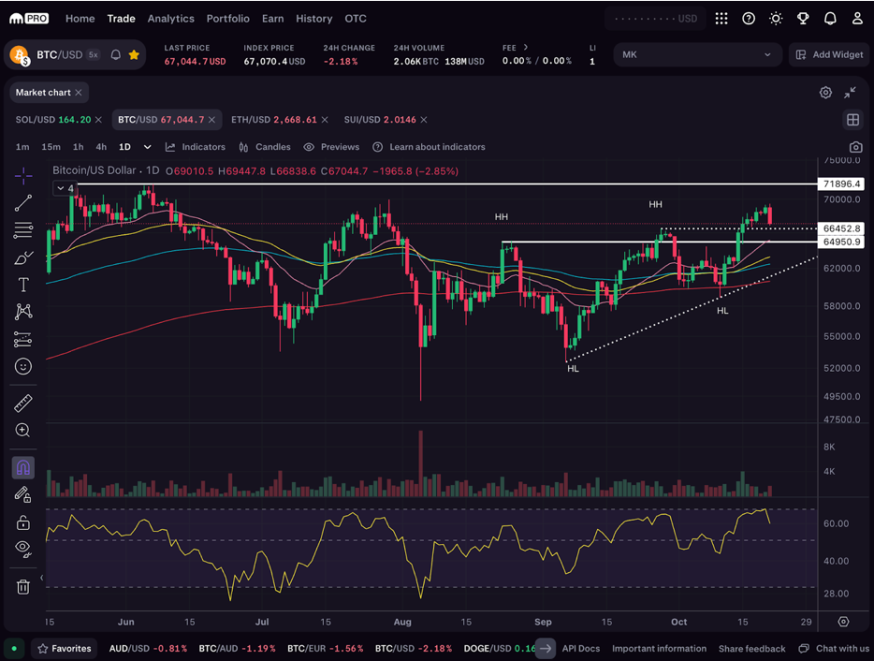Switch to the ETH/USD chart tab

point(273,120)
